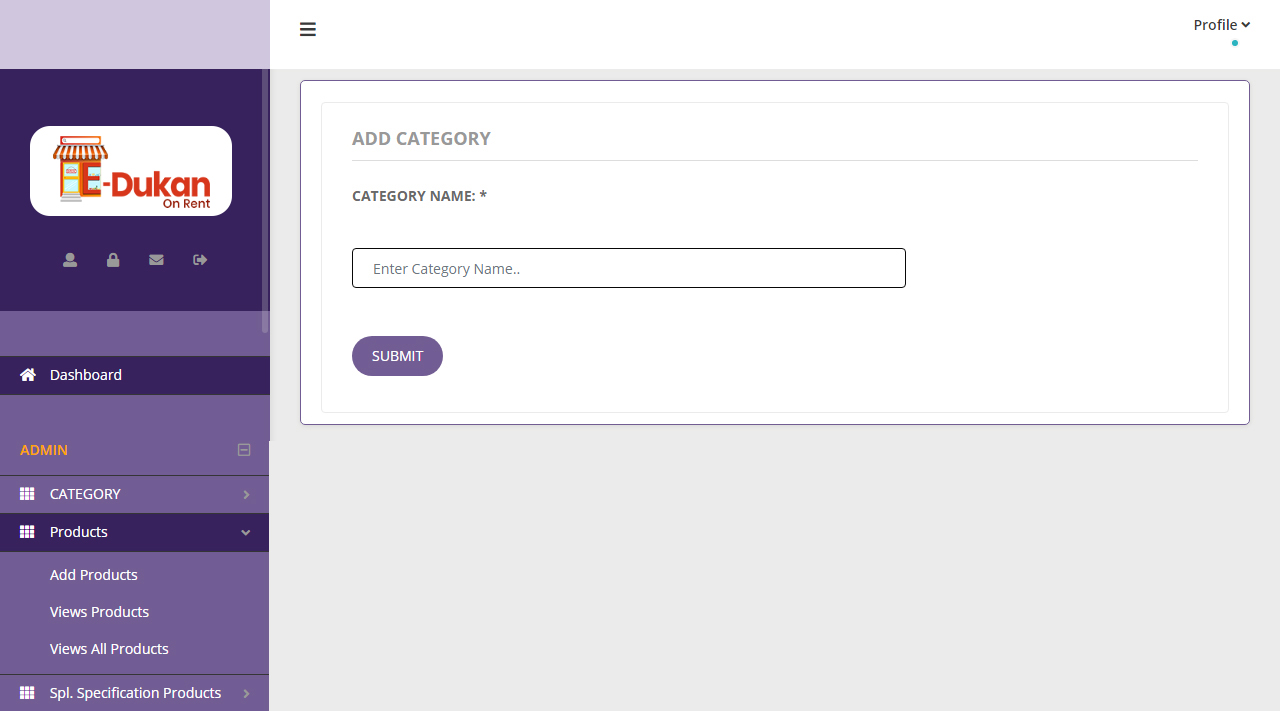Screen dimensions: 1280x711
Task: Open the envelope mail icon
Action: (x=156, y=260)
